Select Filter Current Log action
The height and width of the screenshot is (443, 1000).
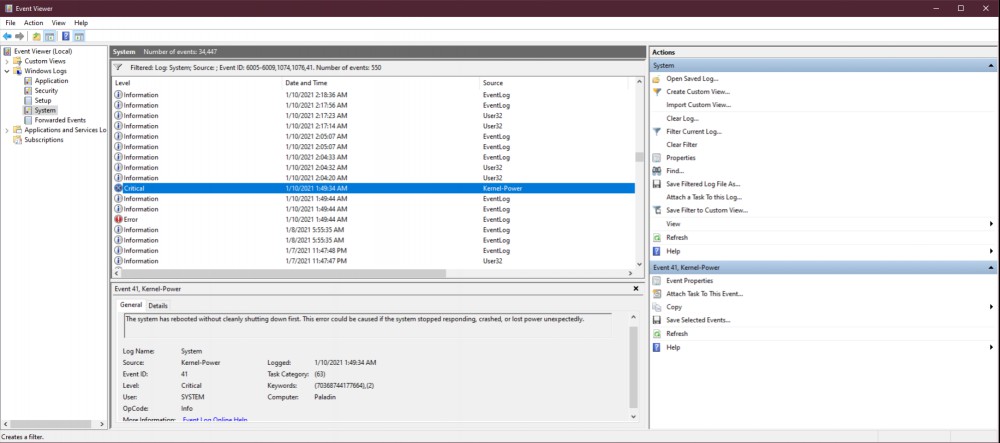[694, 131]
